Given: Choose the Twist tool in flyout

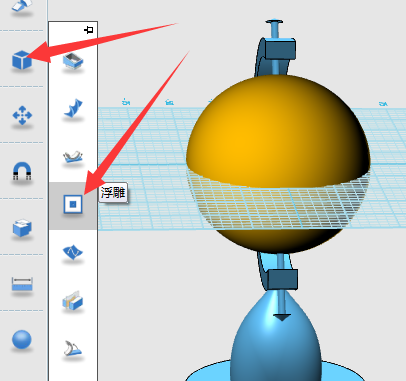Looking at the screenshot, I should pyautogui.click(x=73, y=108).
